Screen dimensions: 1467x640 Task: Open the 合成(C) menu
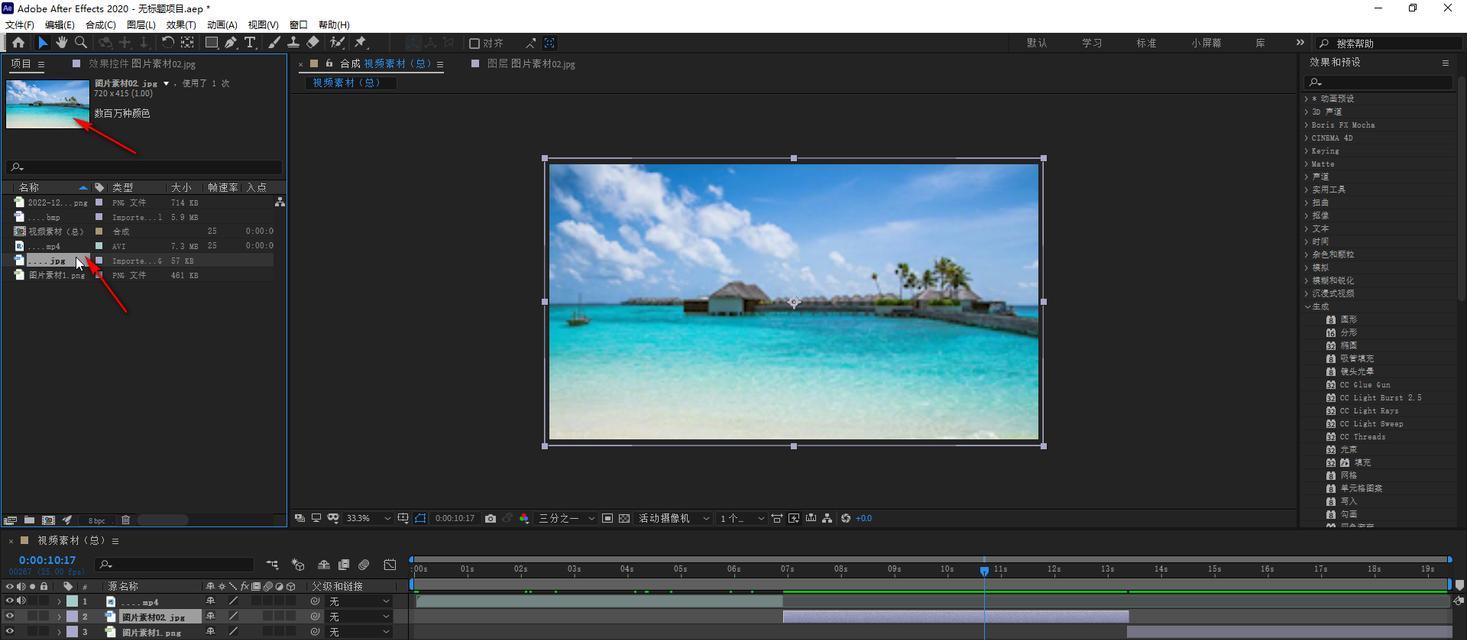tap(101, 25)
